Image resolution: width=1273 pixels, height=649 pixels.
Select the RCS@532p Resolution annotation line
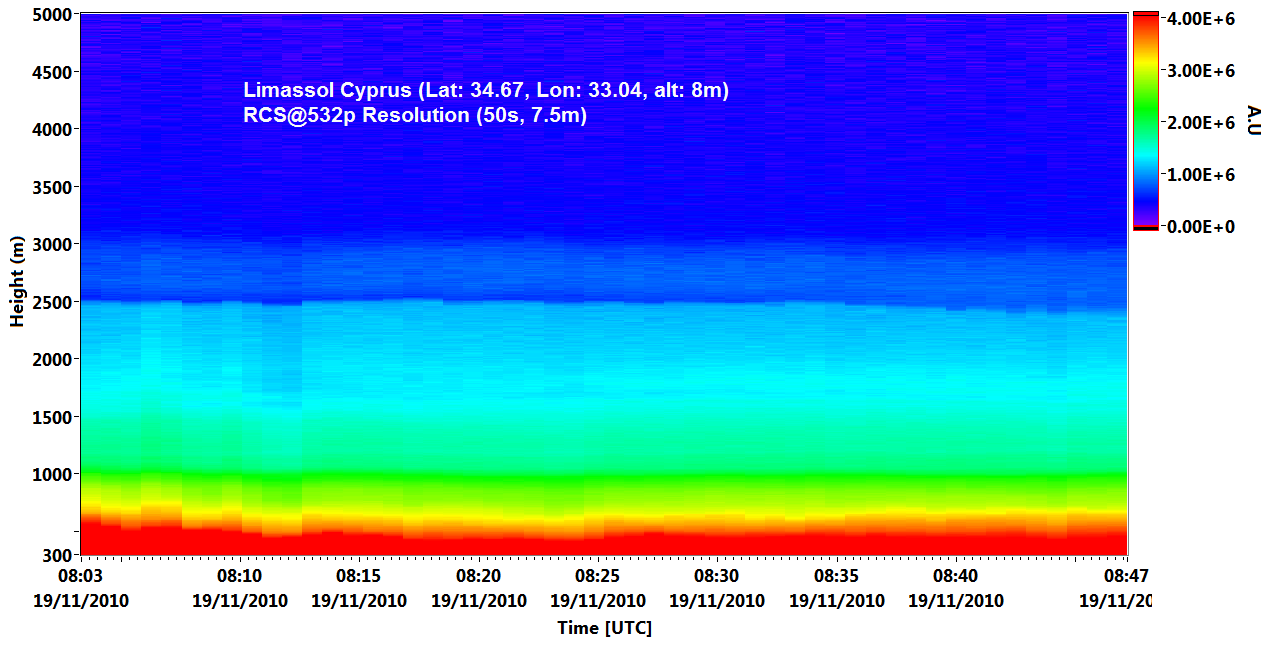(414, 116)
